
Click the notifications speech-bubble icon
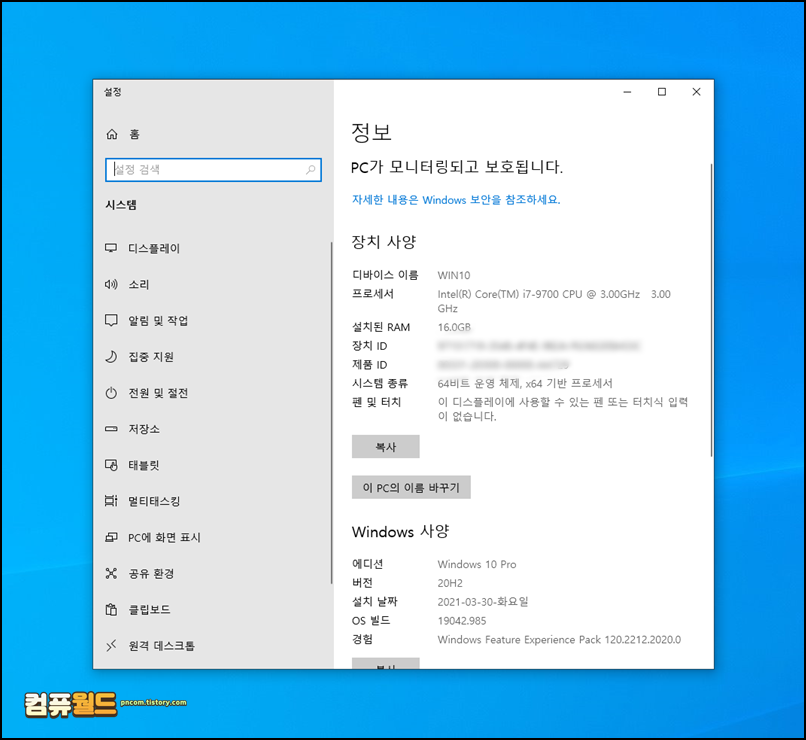coord(111,321)
